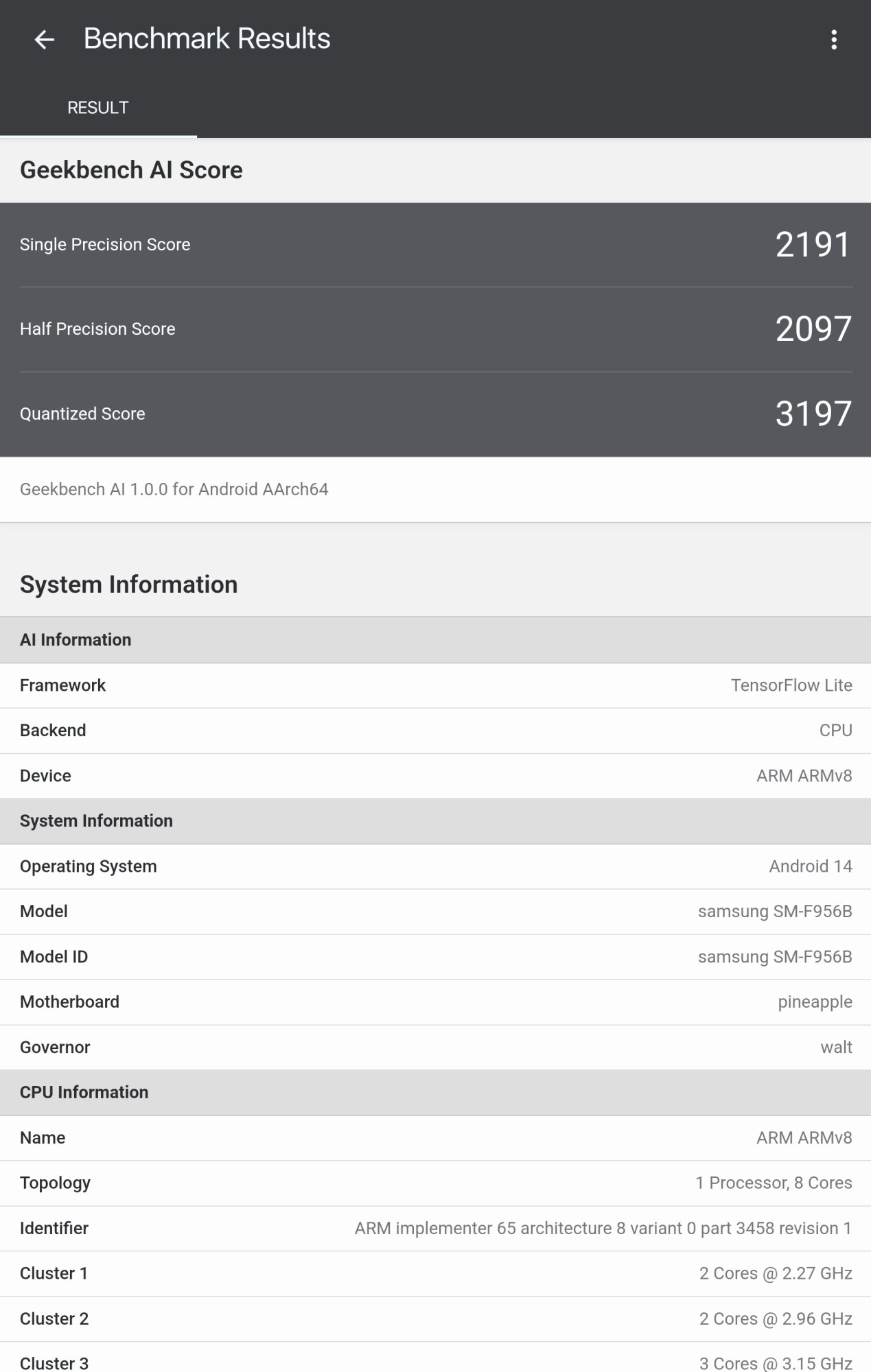Tap Quantized Score label
This screenshot has width=871, height=1372.
(x=82, y=414)
